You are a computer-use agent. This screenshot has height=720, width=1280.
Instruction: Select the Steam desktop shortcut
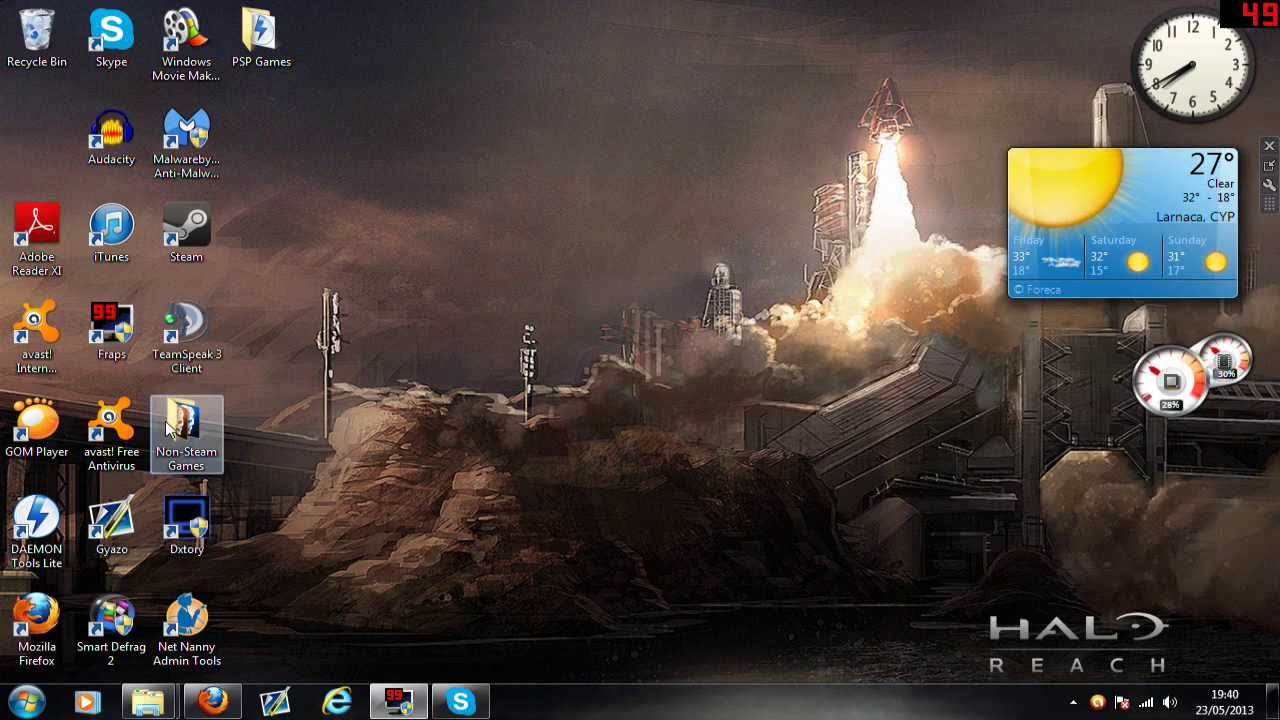coord(186,235)
